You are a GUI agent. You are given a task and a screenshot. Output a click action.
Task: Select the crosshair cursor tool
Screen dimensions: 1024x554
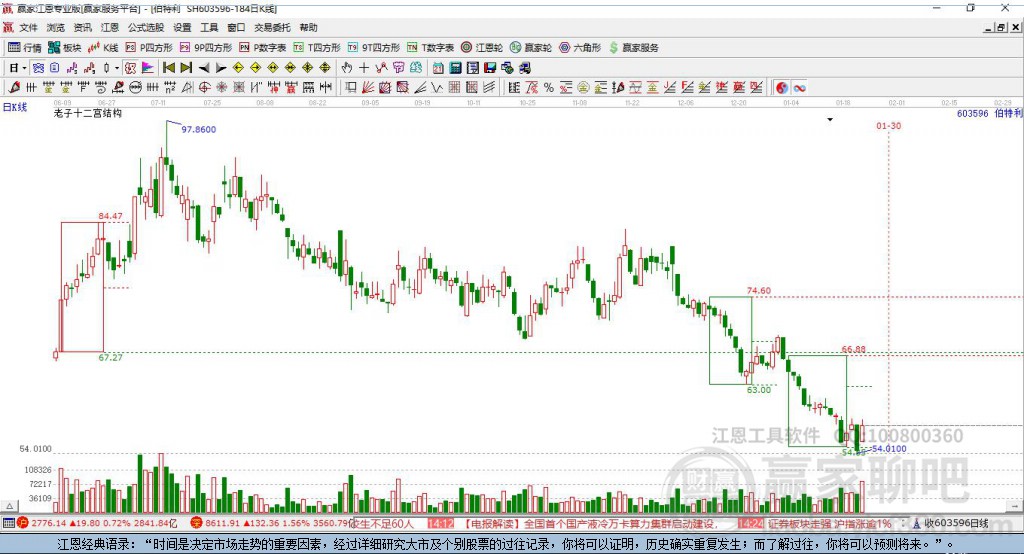click(364, 68)
